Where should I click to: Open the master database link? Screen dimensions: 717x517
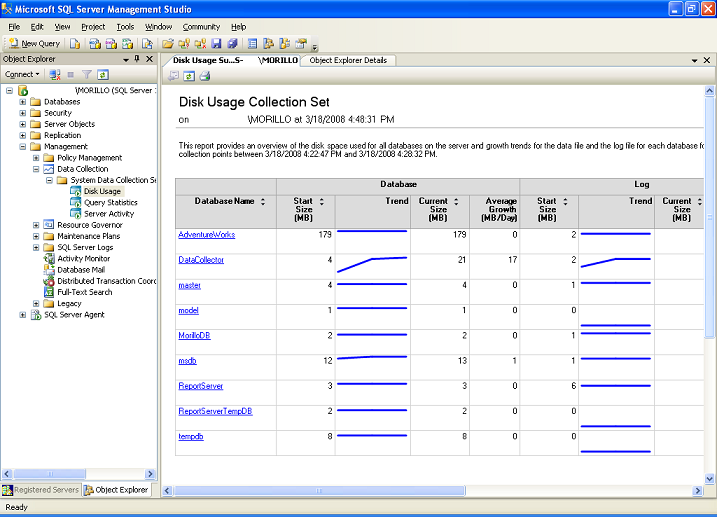tap(189, 285)
